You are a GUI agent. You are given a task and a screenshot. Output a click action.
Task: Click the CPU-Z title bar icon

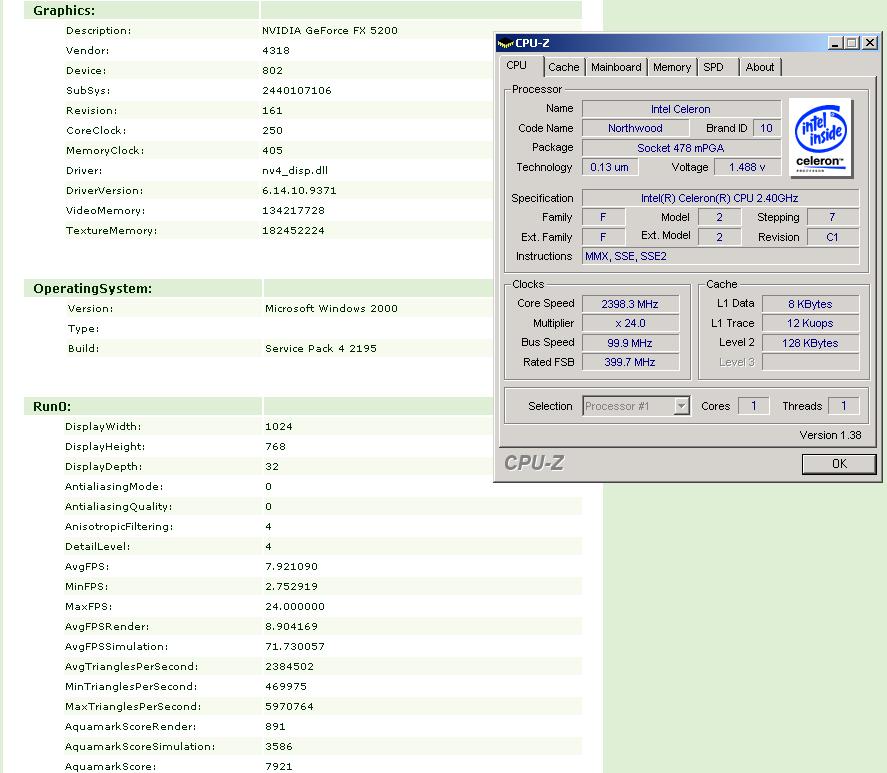pos(505,43)
